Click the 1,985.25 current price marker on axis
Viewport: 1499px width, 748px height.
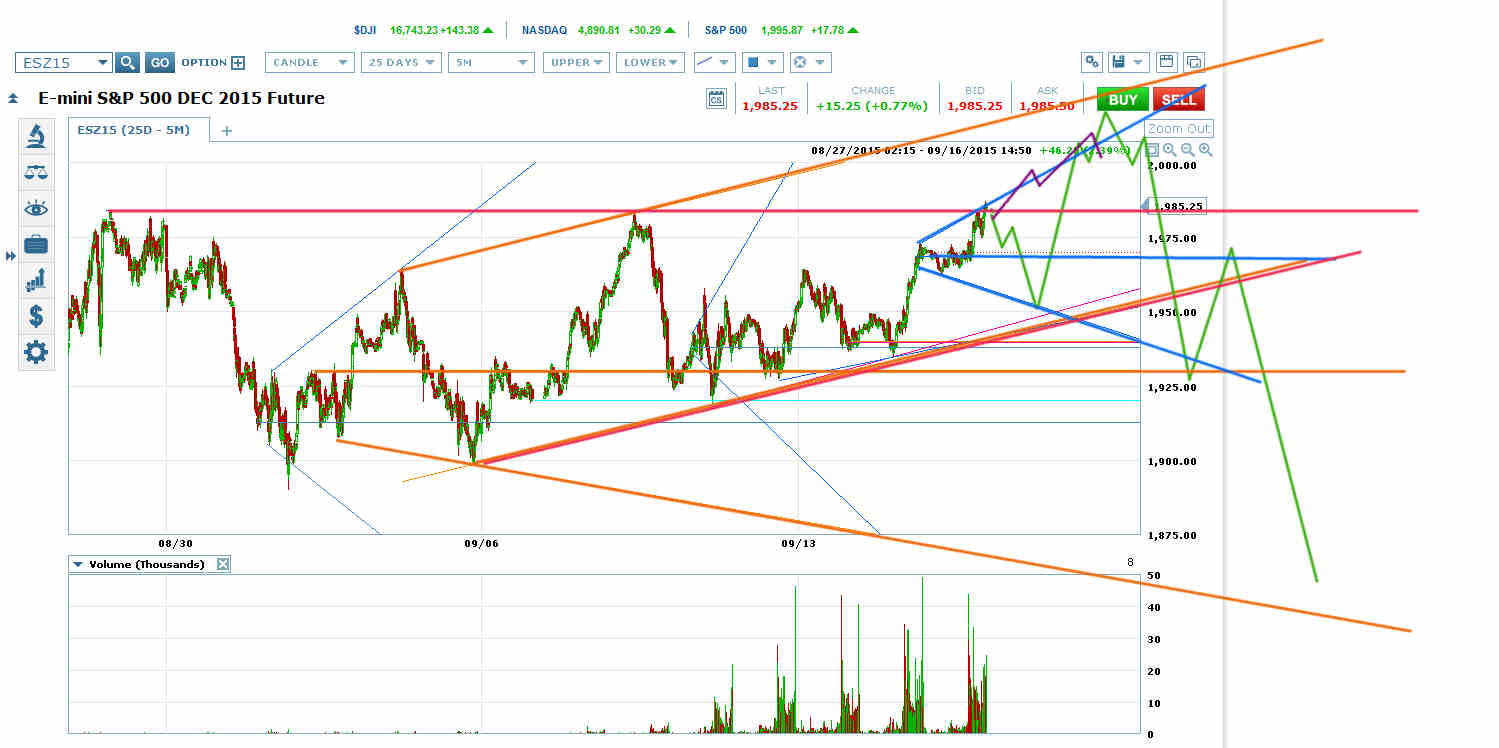point(1176,206)
